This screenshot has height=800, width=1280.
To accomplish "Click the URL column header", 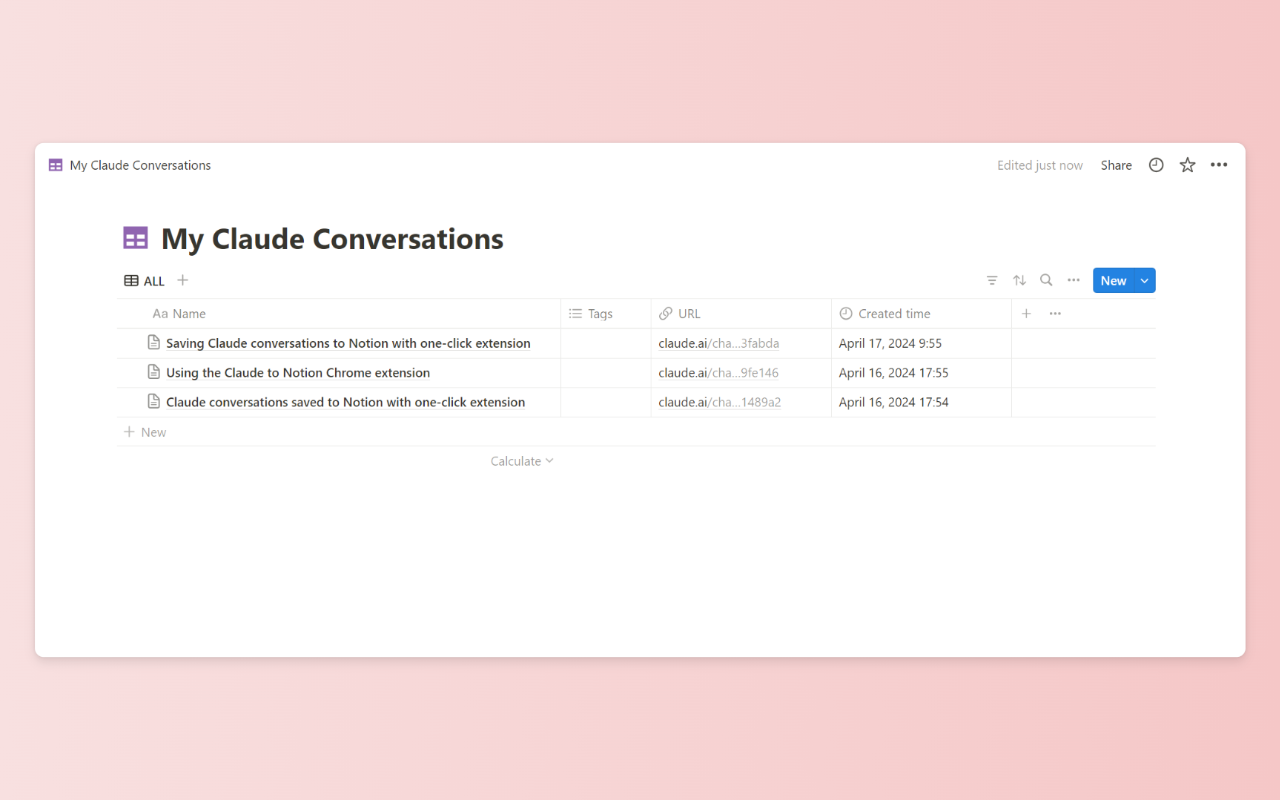I will (x=741, y=314).
